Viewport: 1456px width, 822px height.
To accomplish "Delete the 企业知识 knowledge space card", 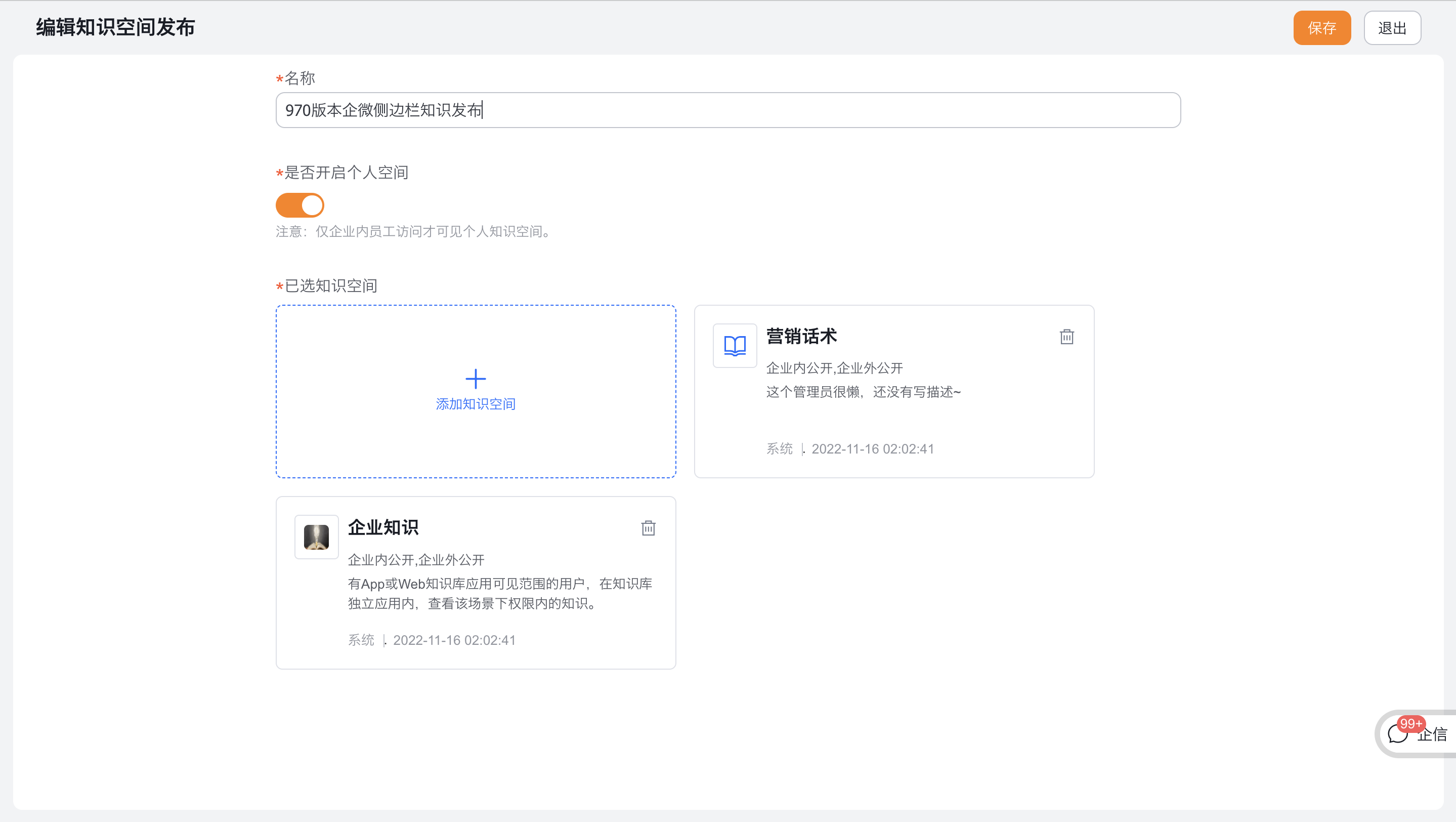I will [x=648, y=528].
